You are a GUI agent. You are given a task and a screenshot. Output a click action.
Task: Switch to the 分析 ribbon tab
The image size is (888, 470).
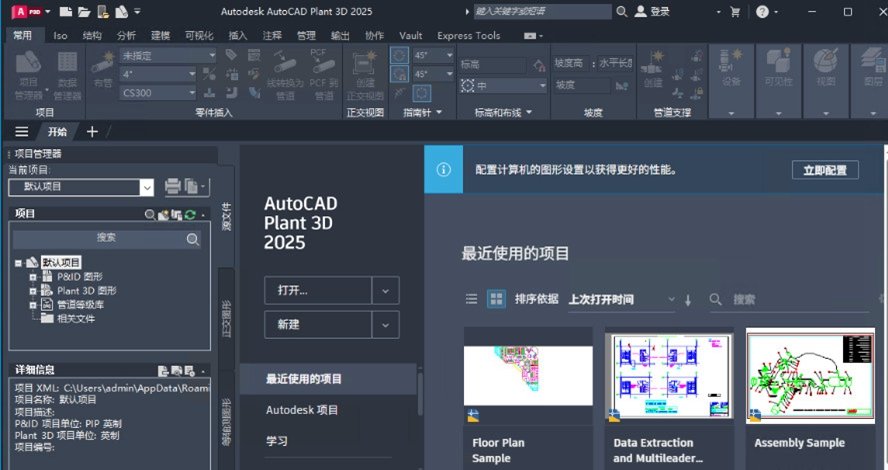click(126, 36)
